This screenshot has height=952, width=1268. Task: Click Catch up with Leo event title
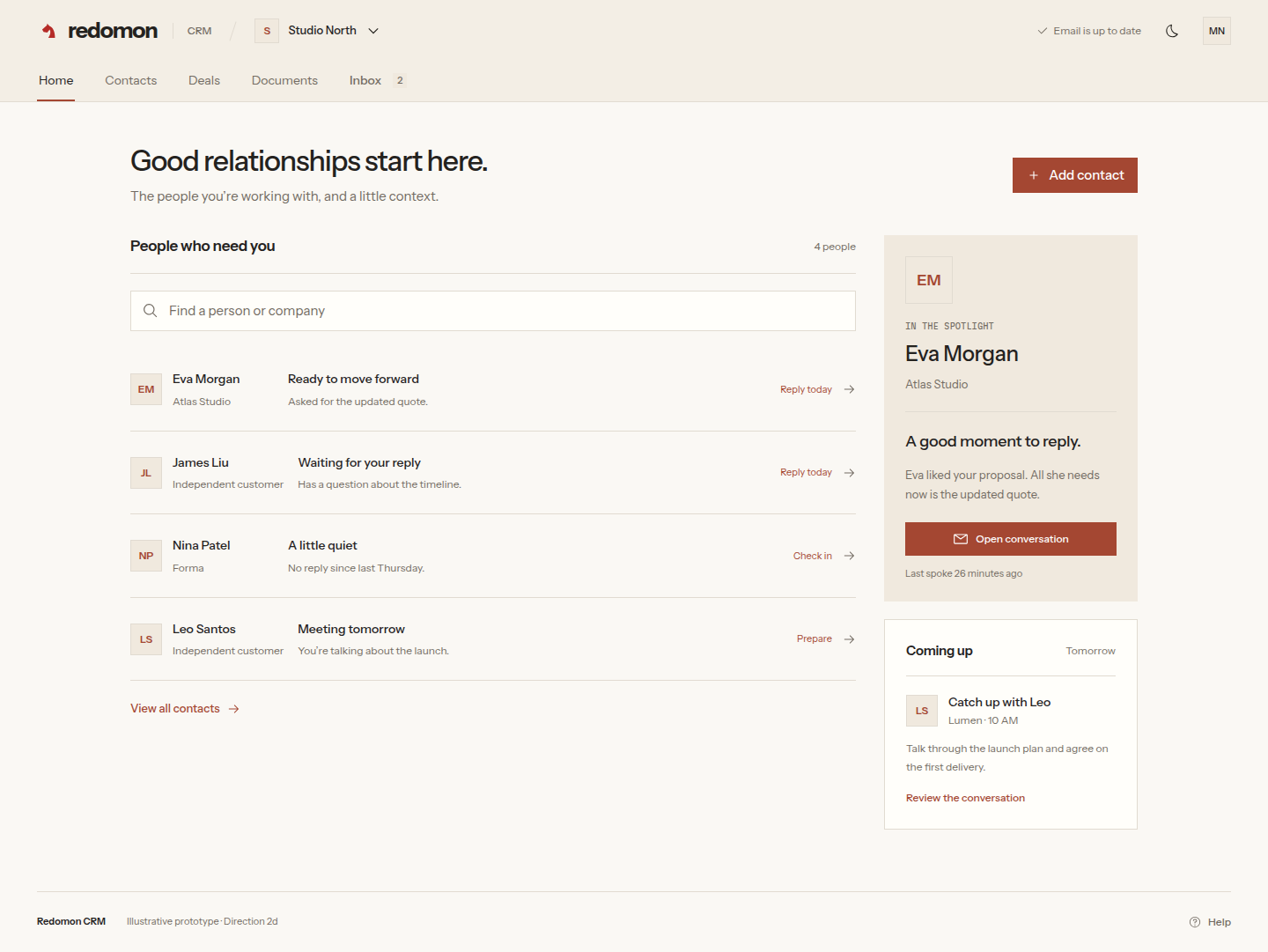999,702
